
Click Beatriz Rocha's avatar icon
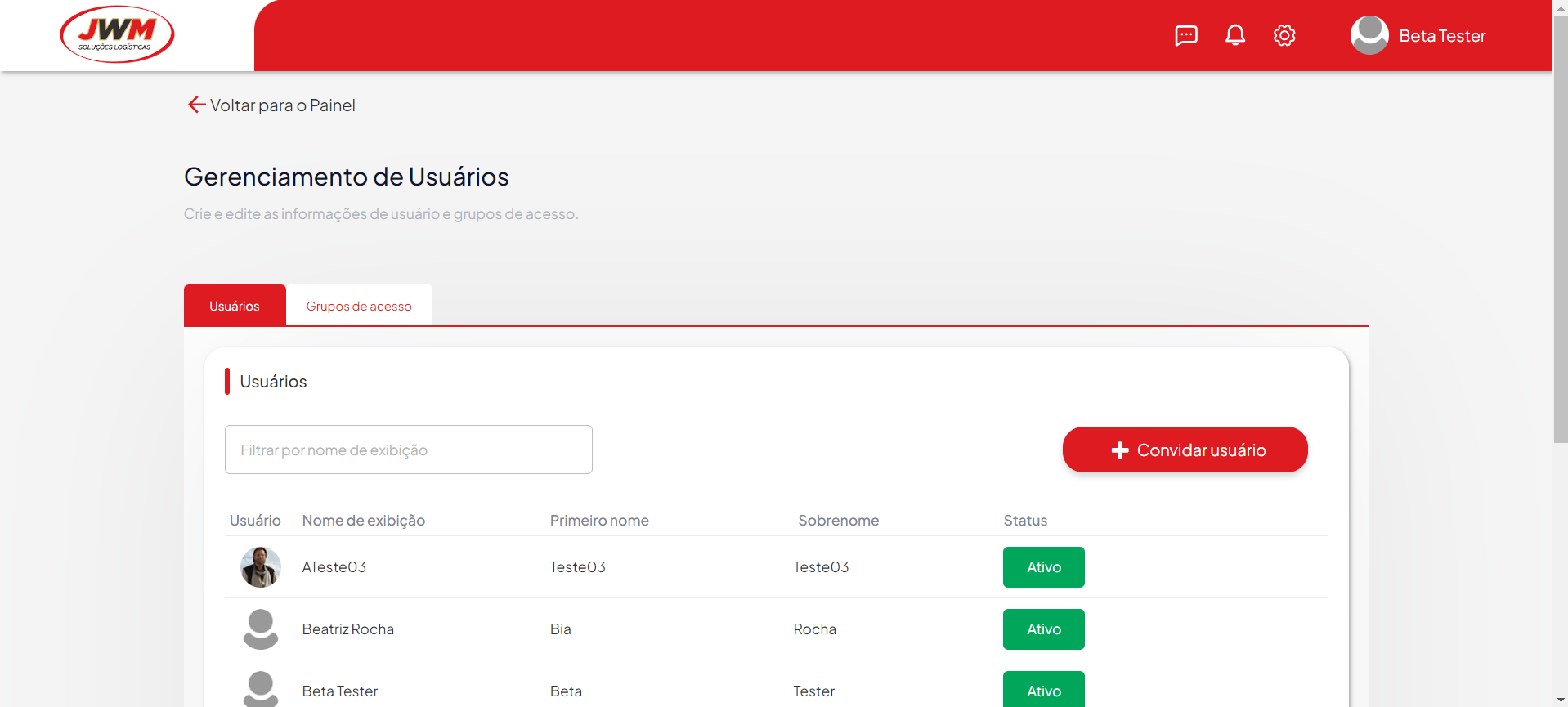[261, 629]
